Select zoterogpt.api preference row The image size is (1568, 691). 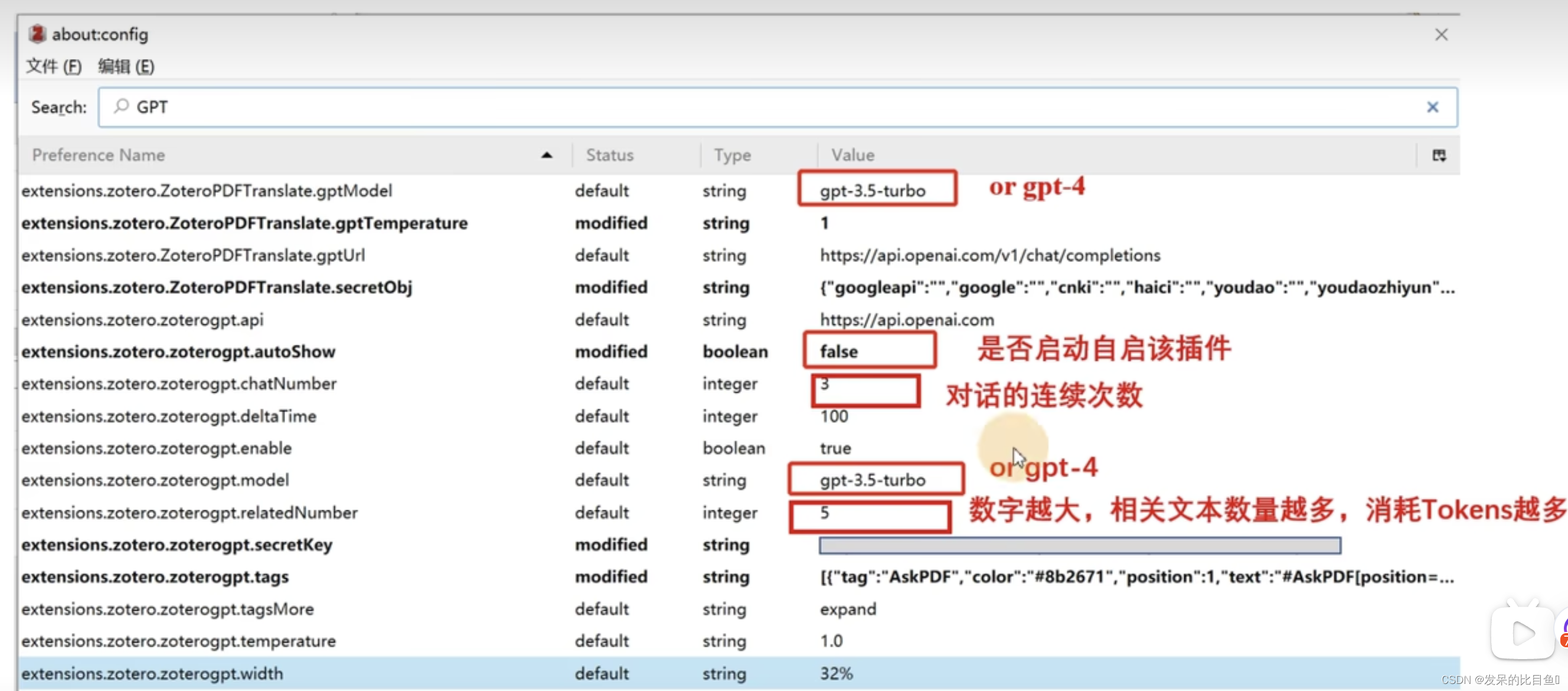tap(739, 320)
